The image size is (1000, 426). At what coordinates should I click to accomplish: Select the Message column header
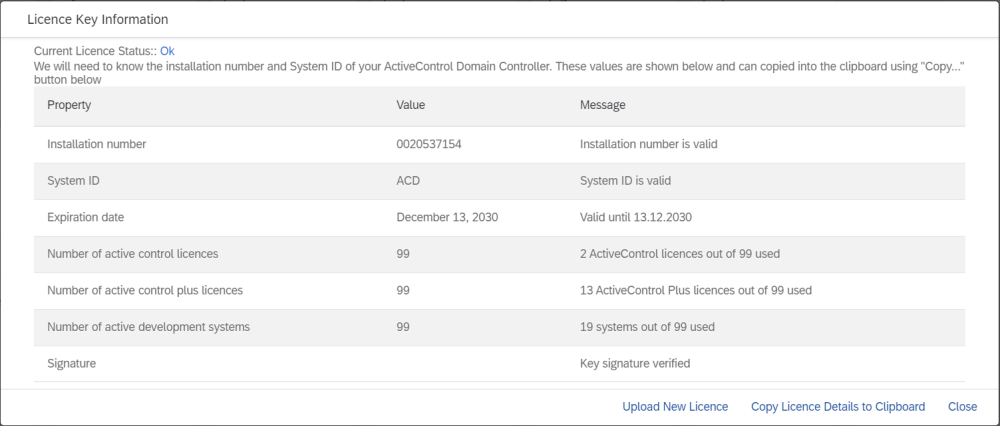point(603,105)
